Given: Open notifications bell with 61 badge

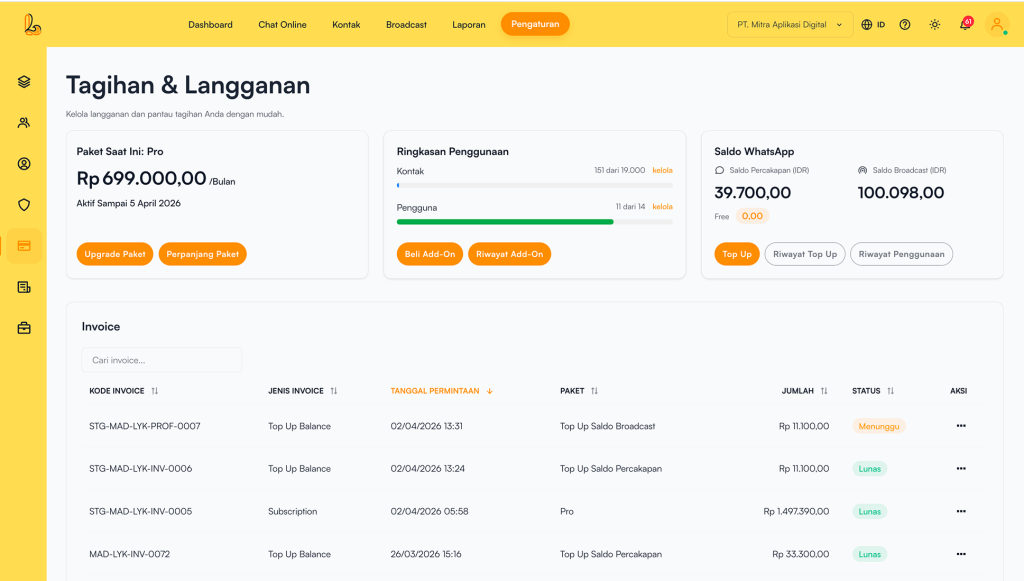Looking at the screenshot, I should [x=965, y=25].
